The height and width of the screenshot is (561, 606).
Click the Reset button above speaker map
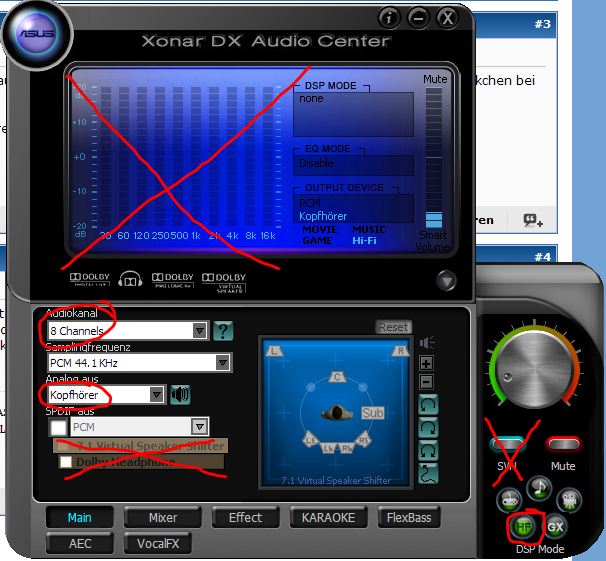click(x=393, y=327)
